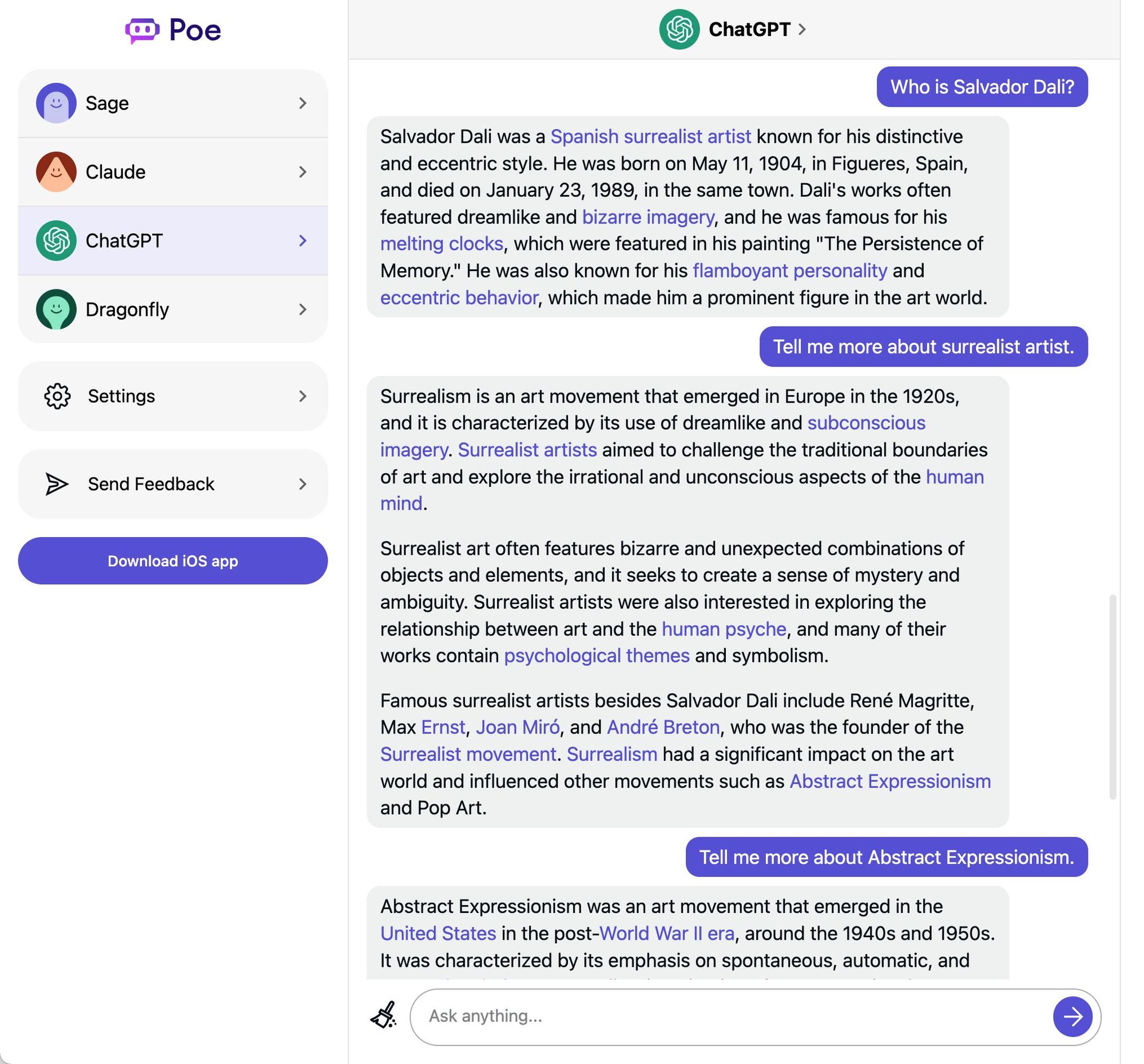Screen dimensions: 1144x1064
Task: Expand the Dragonfly entry chevron
Action: [303, 309]
